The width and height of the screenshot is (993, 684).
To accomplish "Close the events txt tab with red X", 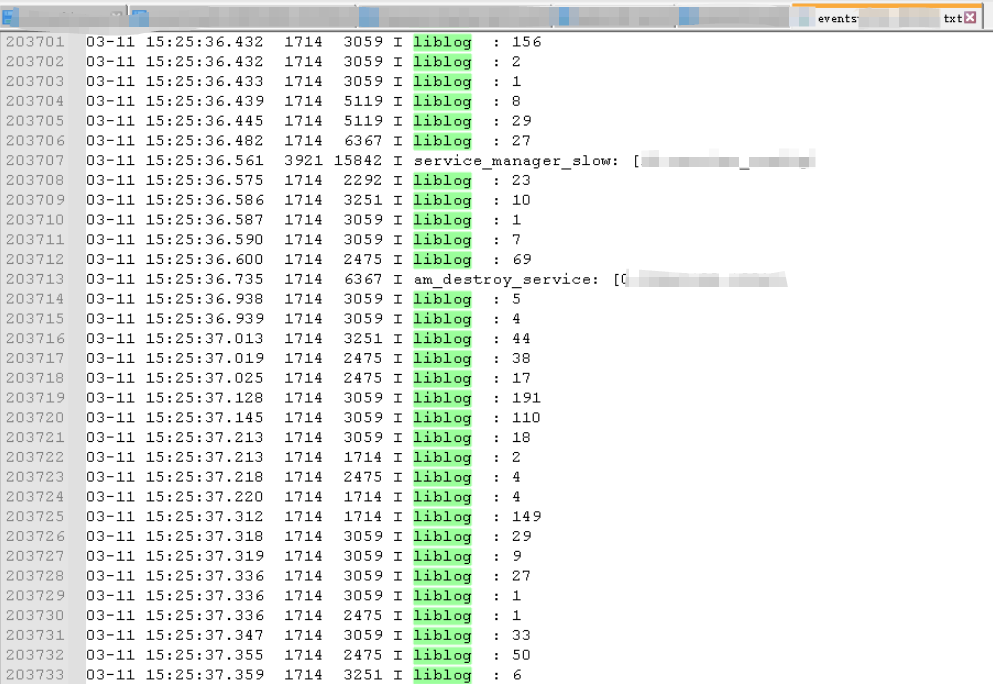I will tap(970, 18).
